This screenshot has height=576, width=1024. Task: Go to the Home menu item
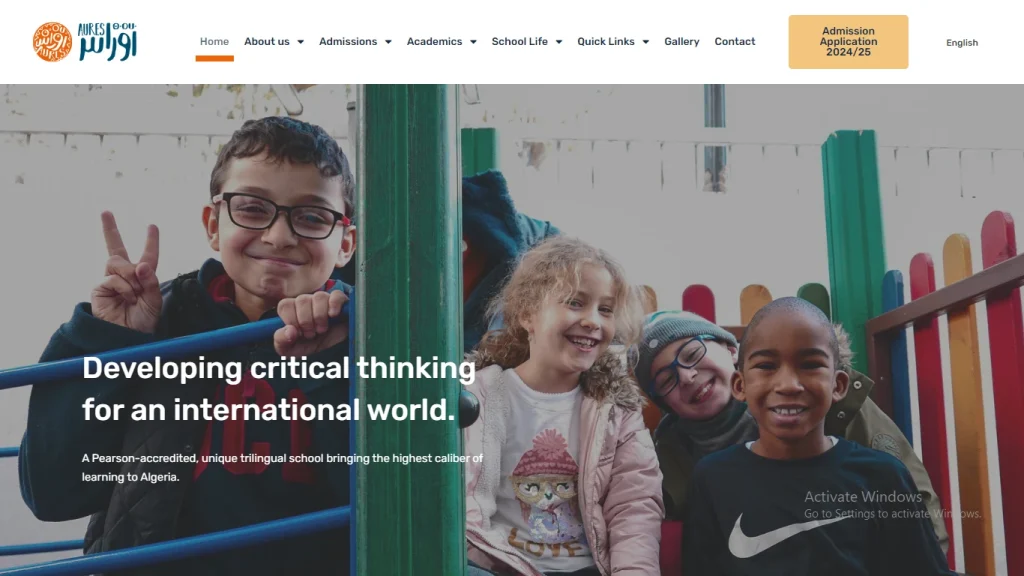click(x=214, y=41)
